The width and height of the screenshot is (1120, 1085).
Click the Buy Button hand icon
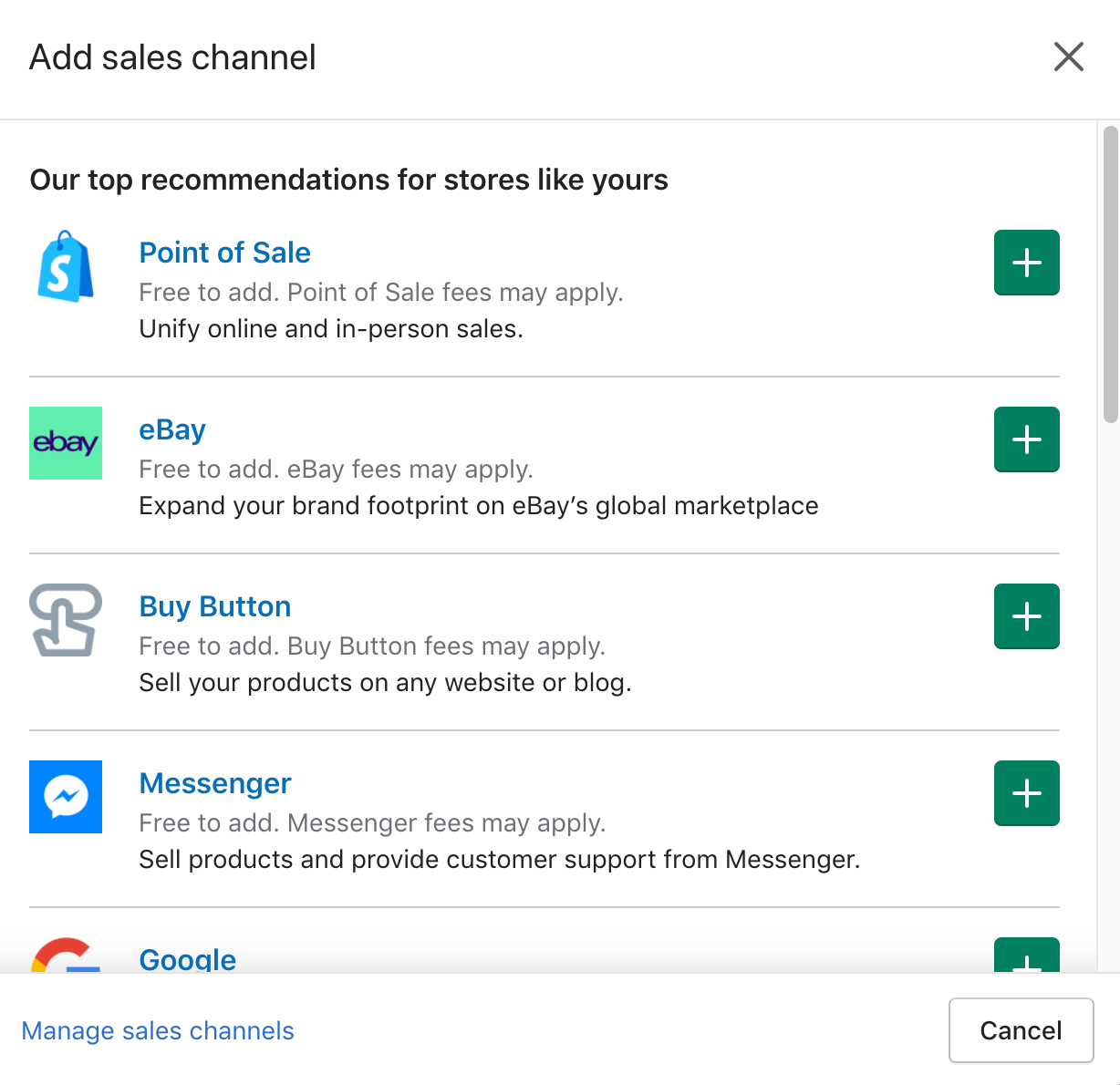point(66,620)
